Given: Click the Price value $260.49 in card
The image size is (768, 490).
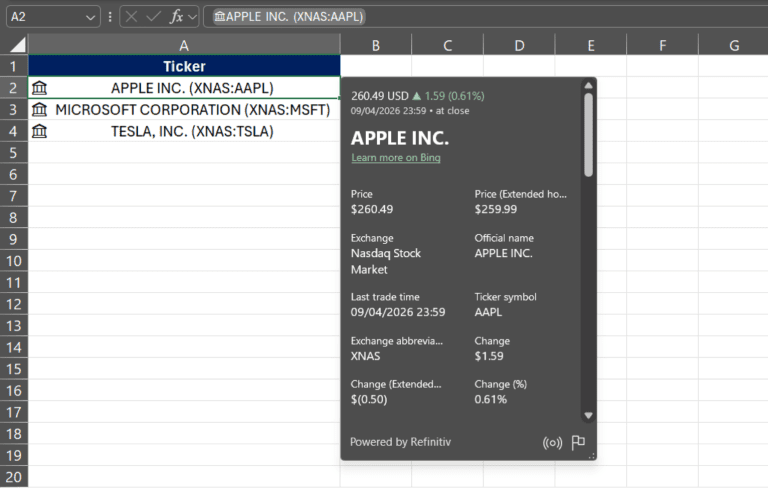Looking at the screenshot, I should (372, 209).
